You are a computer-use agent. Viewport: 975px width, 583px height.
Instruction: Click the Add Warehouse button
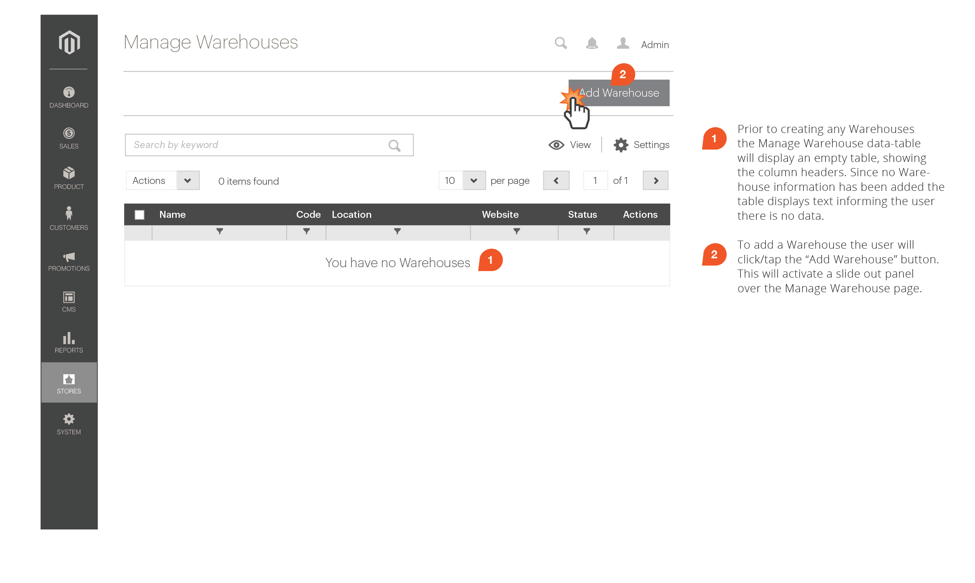tap(619, 93)
